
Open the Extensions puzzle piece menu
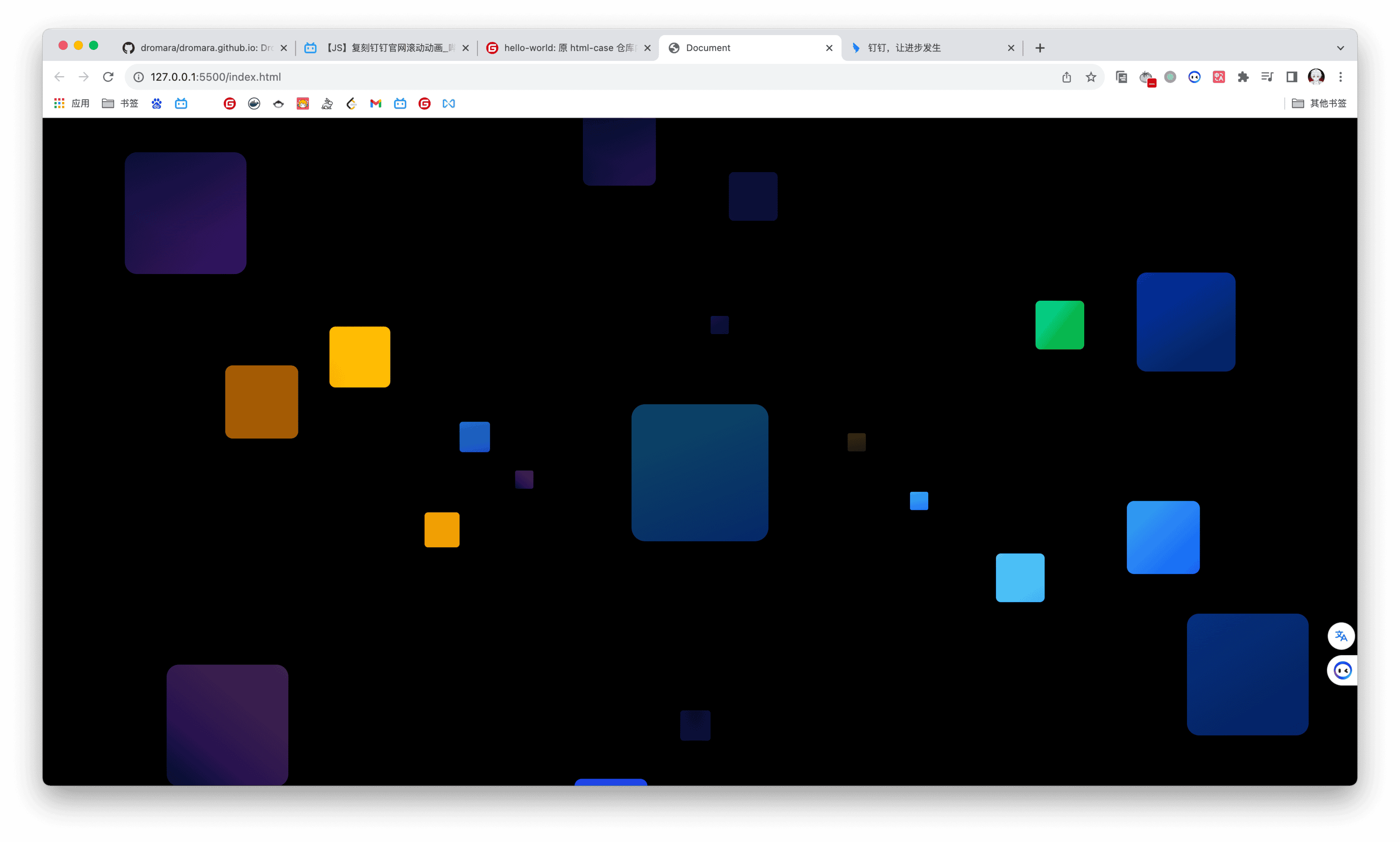1243,77
